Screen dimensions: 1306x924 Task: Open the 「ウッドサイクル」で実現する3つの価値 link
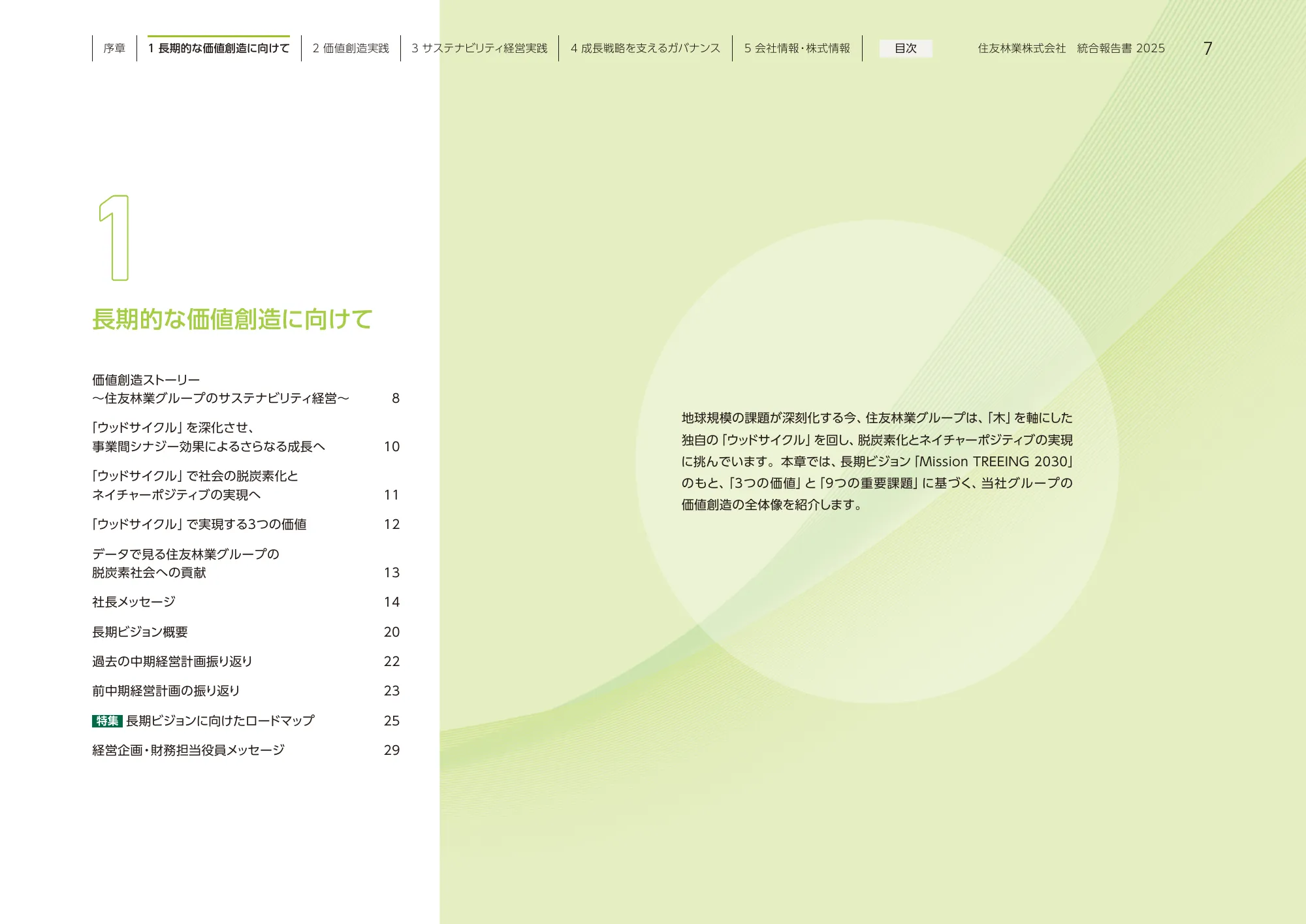[x=199, y=524]
